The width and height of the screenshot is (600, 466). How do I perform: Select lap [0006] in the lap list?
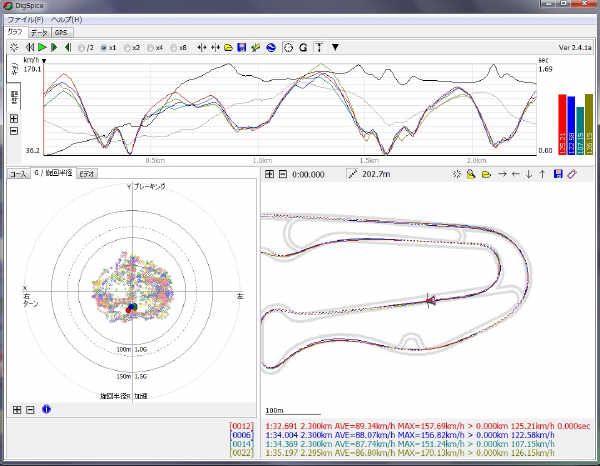(242, 435)
